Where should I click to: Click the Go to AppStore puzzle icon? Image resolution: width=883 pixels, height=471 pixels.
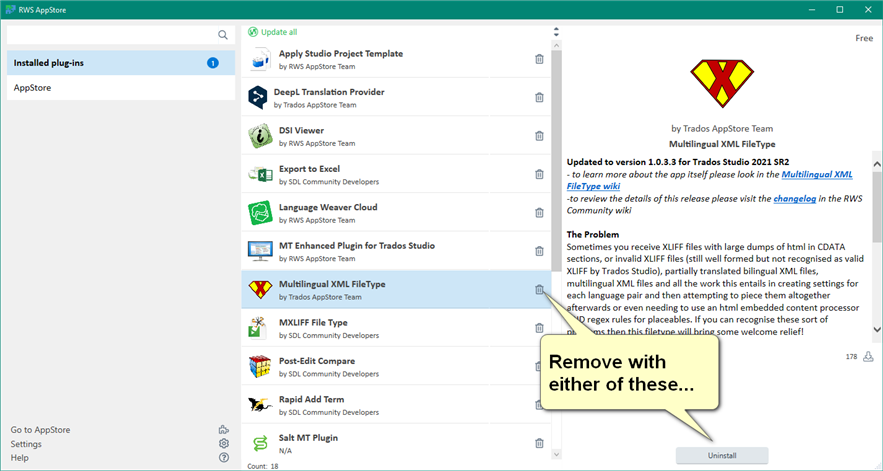pos(224,430)
